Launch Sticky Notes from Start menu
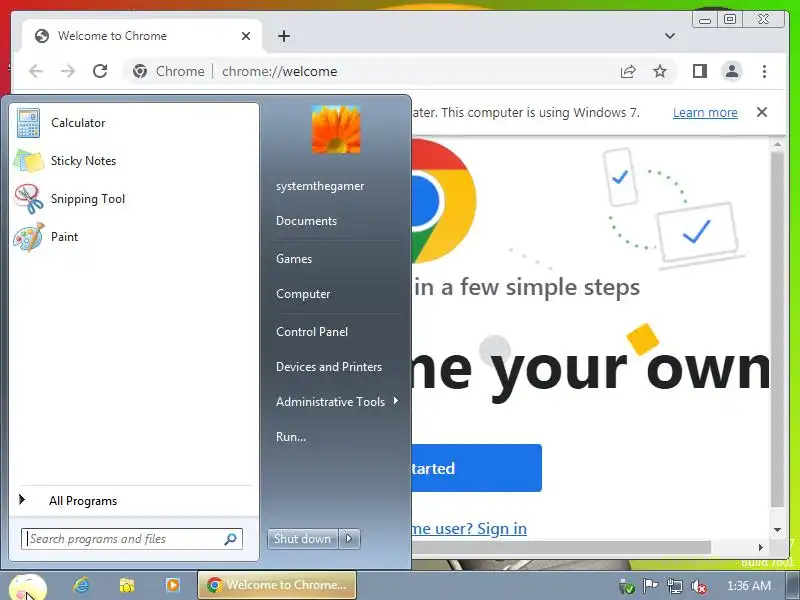Viewport: 800px width, 600px height. [134, 161]
